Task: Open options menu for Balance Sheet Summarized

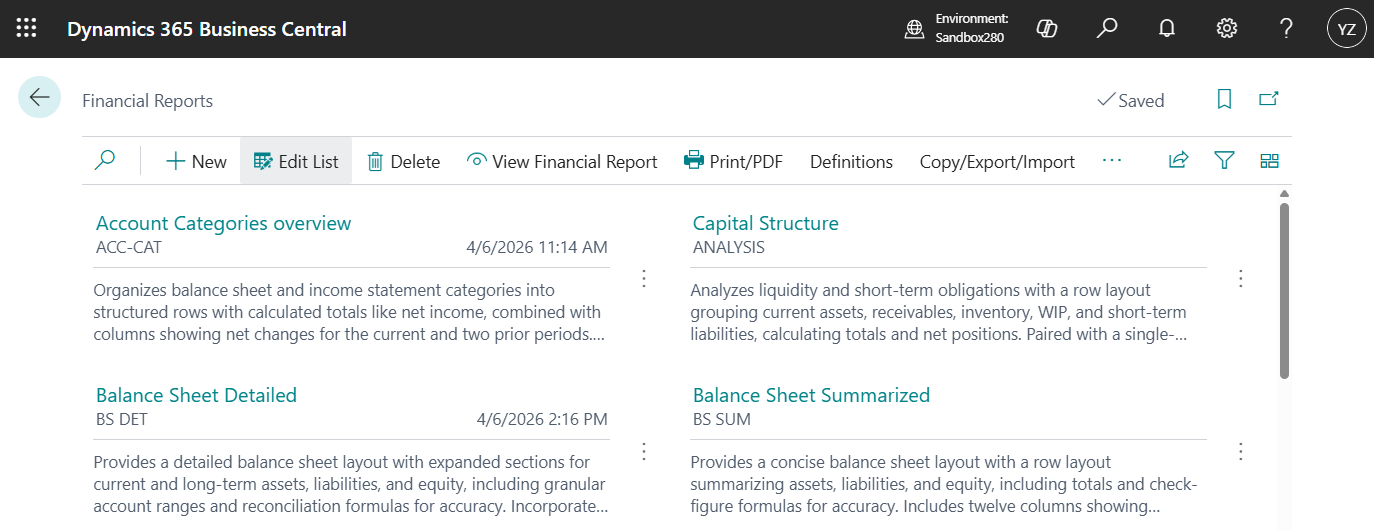Action: [1241, 451]
